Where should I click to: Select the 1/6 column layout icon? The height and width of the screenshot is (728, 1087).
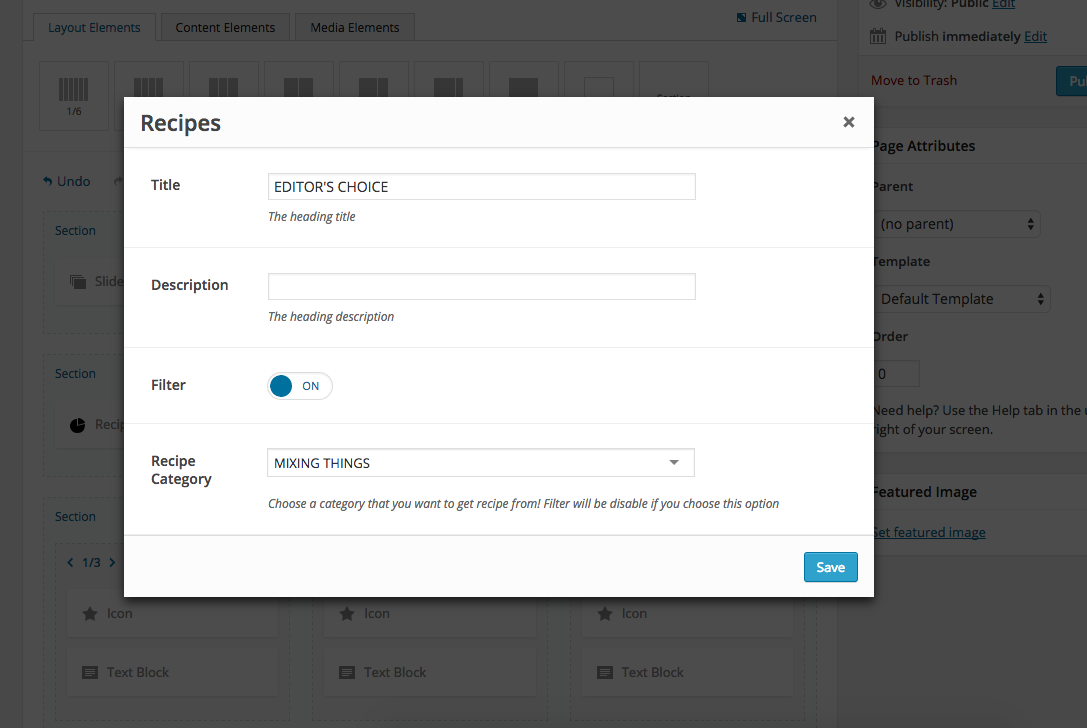pyautogui.click(x=74, y=95)
